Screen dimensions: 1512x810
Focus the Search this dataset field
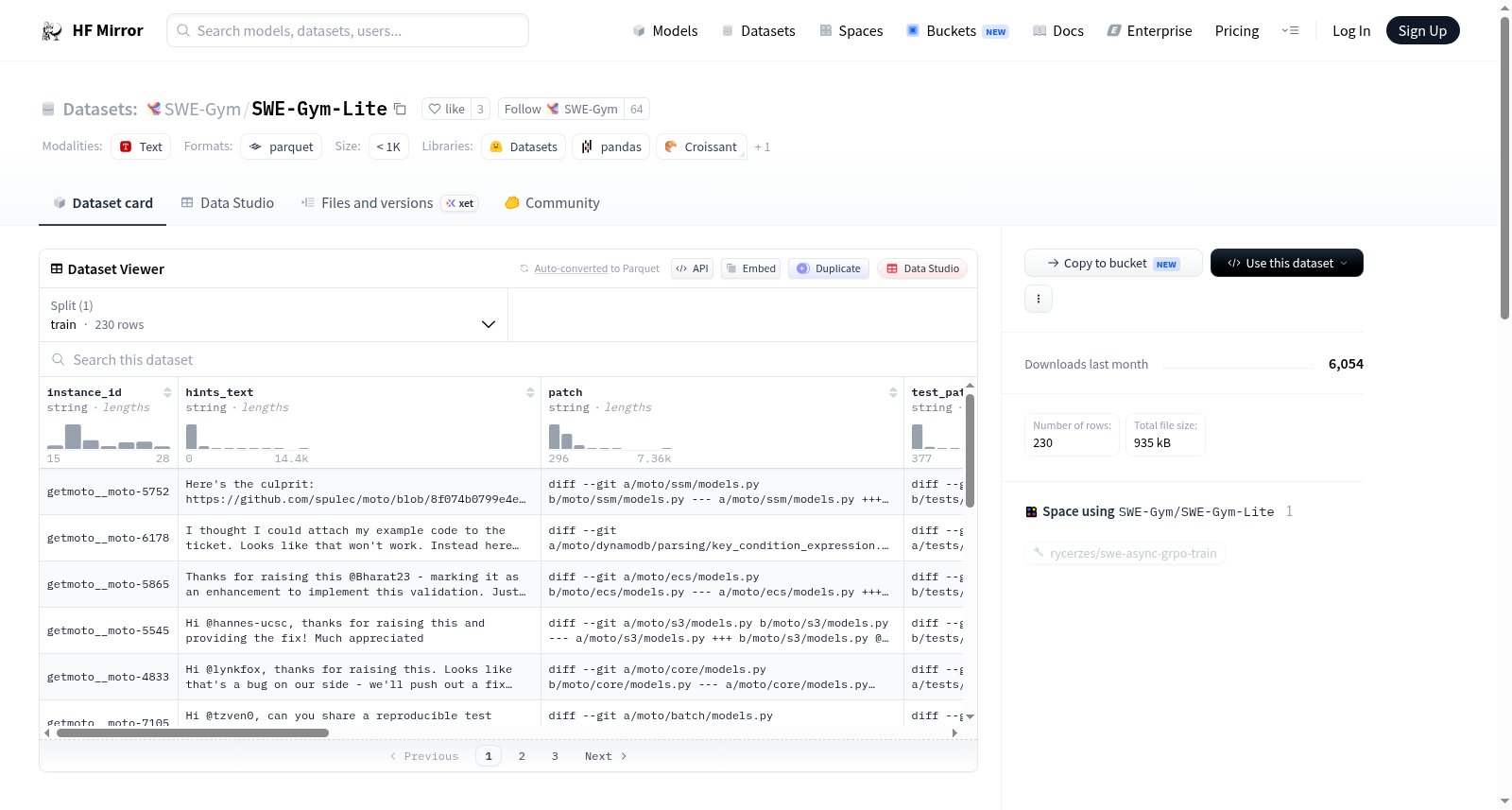tap(508, 360)
